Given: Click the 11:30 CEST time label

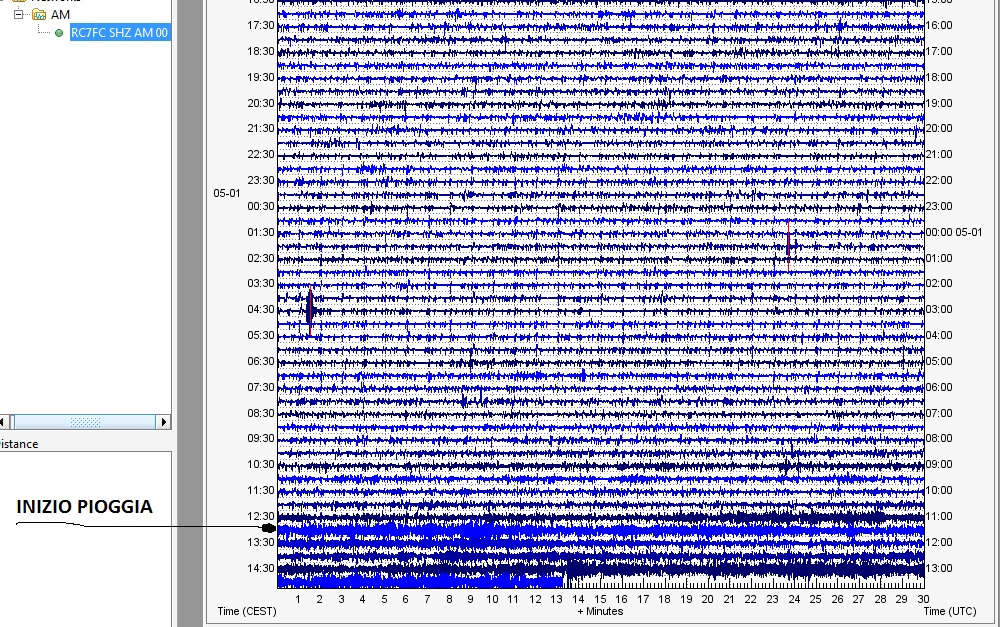Looking at the screenshot, I should coord(261,491).
